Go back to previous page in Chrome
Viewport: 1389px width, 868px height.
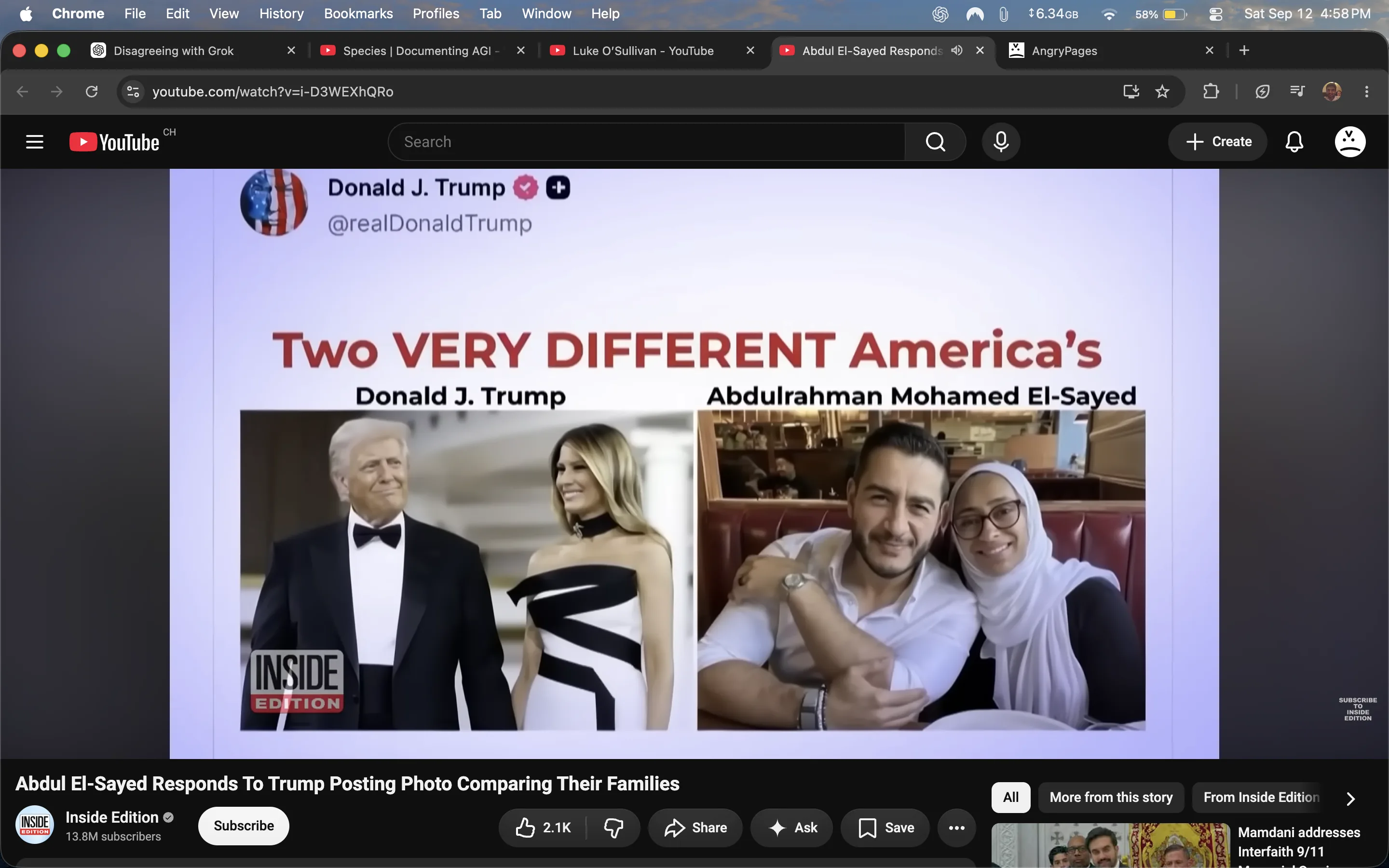pos(22,91)
